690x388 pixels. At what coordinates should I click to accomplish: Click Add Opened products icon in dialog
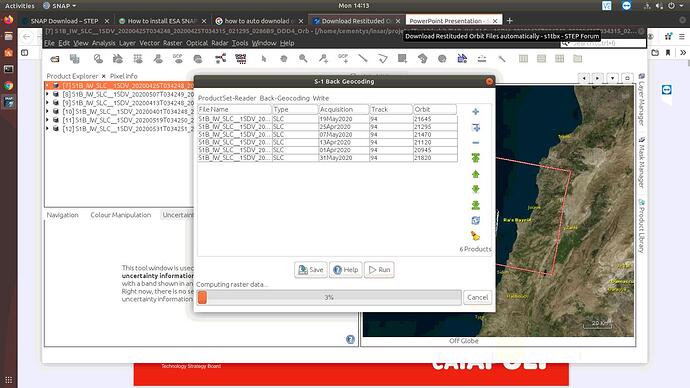(475, 128)
